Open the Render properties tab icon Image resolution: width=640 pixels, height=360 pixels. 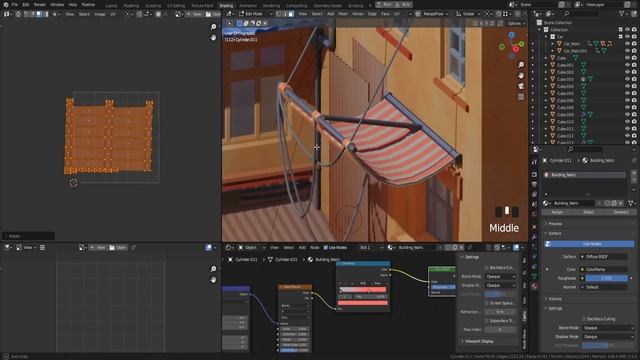[534, 175]
